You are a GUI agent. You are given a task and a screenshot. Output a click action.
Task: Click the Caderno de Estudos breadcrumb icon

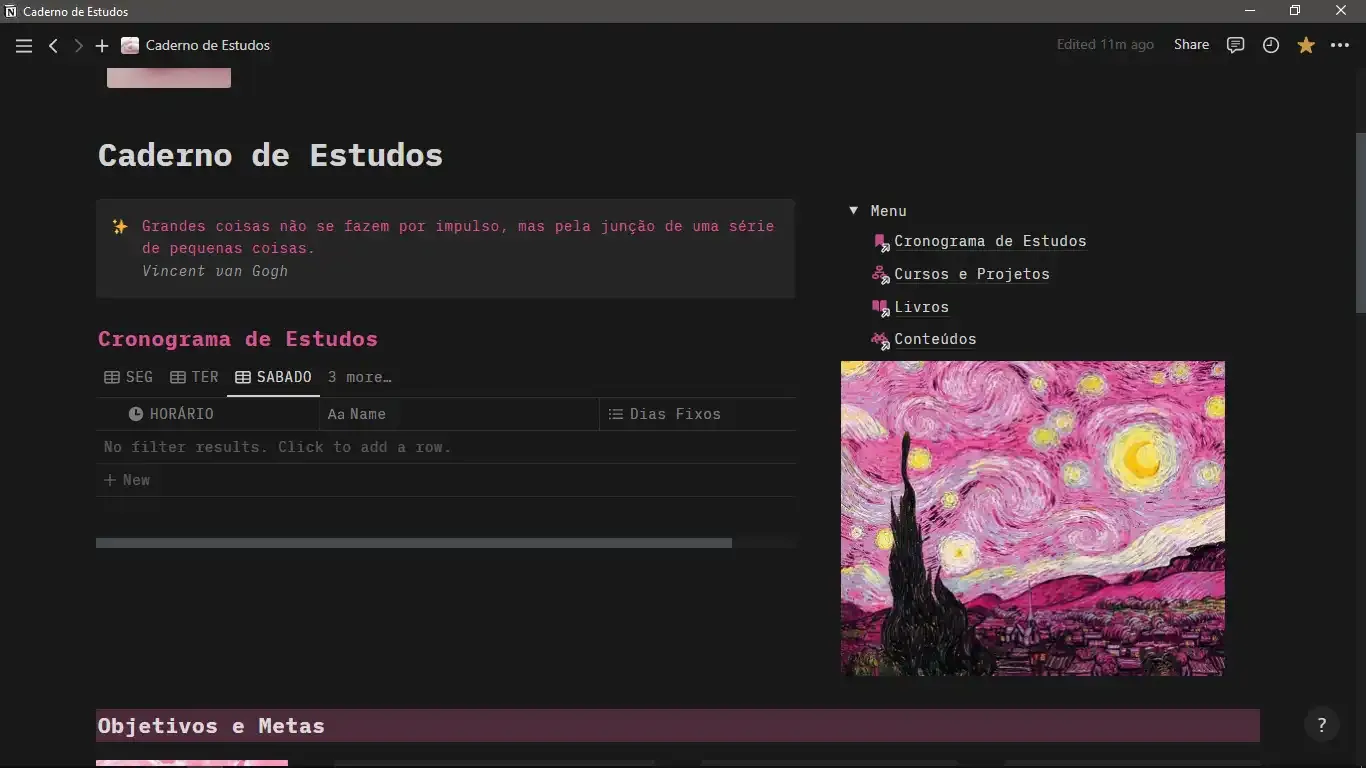(130, 45)
